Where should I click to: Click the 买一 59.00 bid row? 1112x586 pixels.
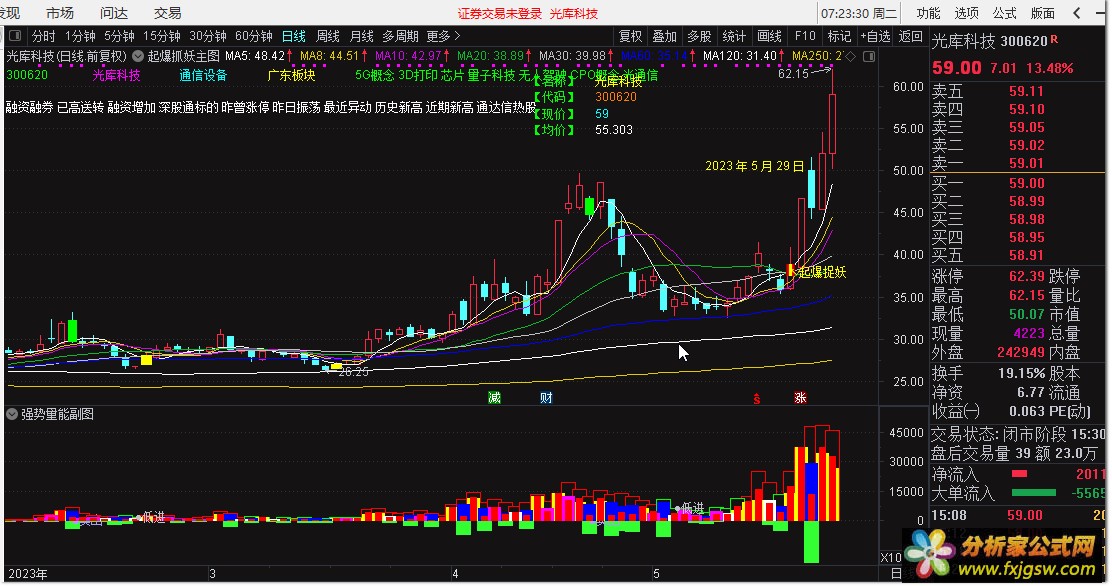coord(1017,183)
